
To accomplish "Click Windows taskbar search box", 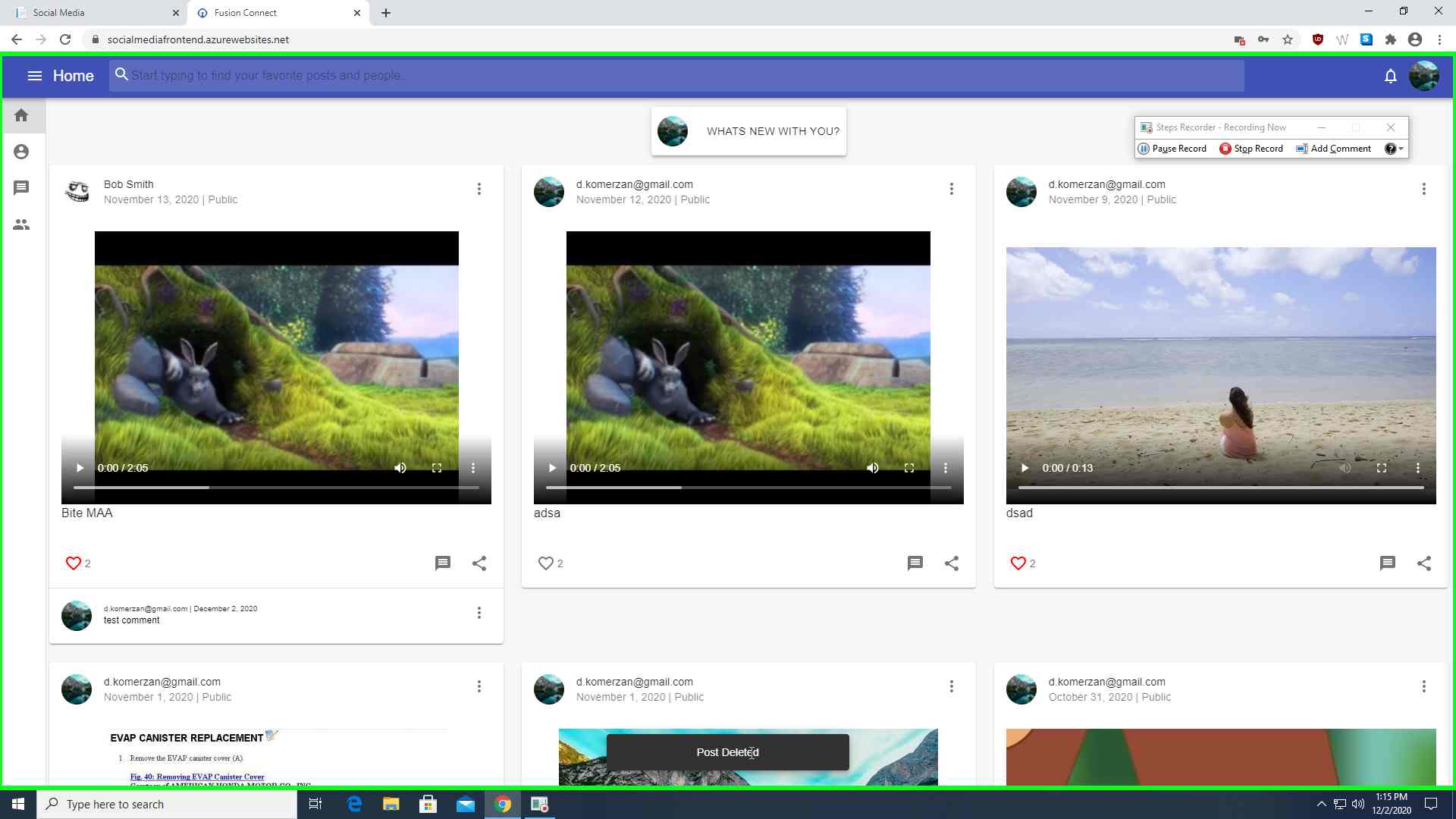I will [x=167, y=804].
